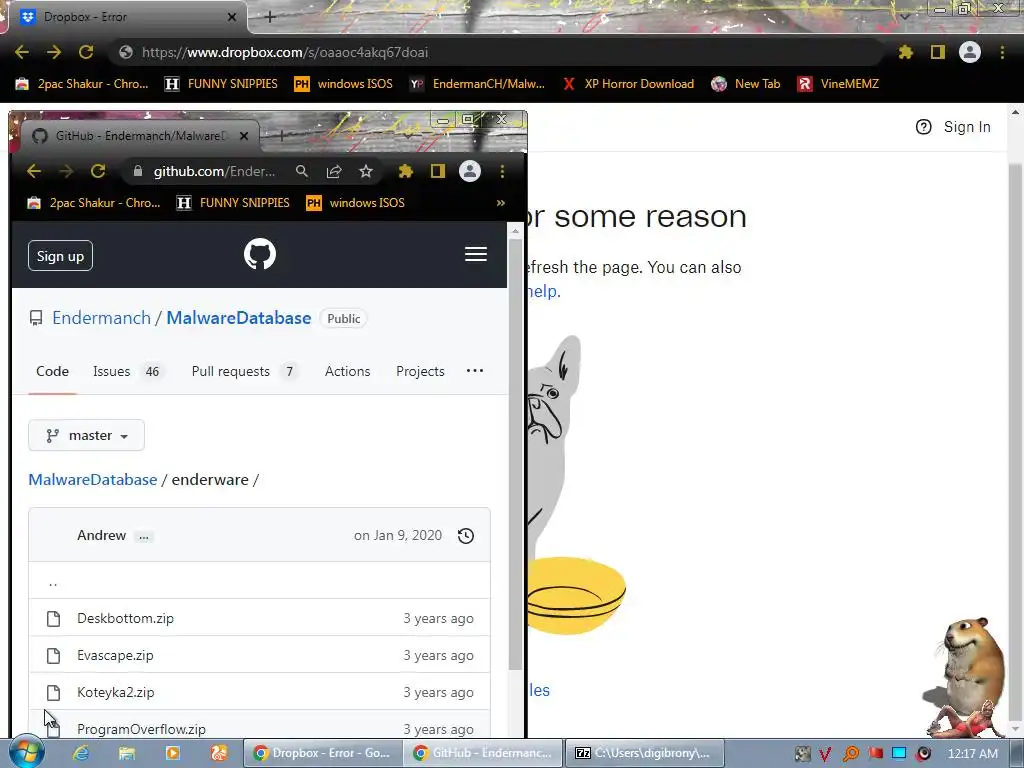Open EndermanCH/Malw... bookmark
Screen dimensions: 1024x768
click(x=477, y=84)
